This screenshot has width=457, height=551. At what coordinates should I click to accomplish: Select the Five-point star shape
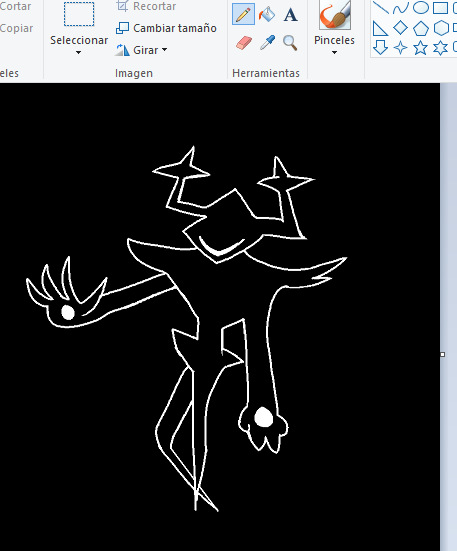point(420,47)
